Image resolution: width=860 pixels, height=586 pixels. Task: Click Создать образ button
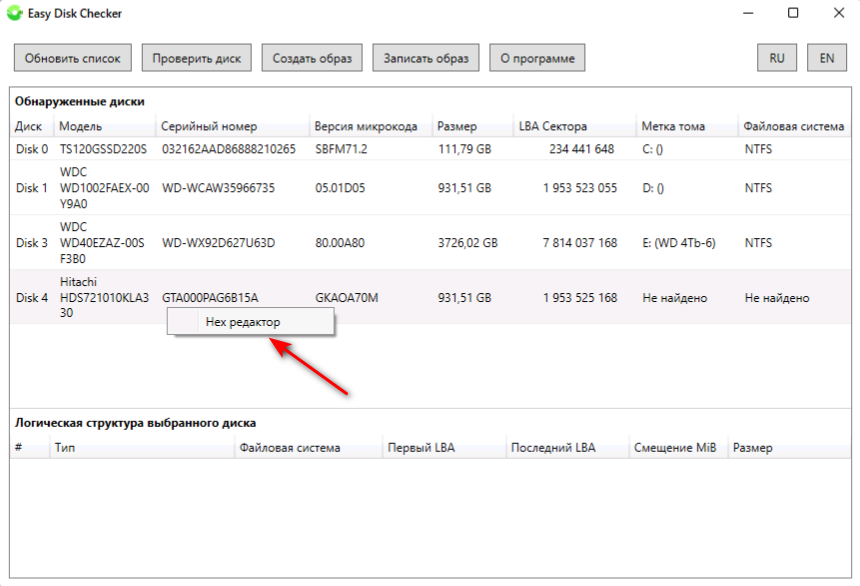pyautogui.click(x=312, y=58)
